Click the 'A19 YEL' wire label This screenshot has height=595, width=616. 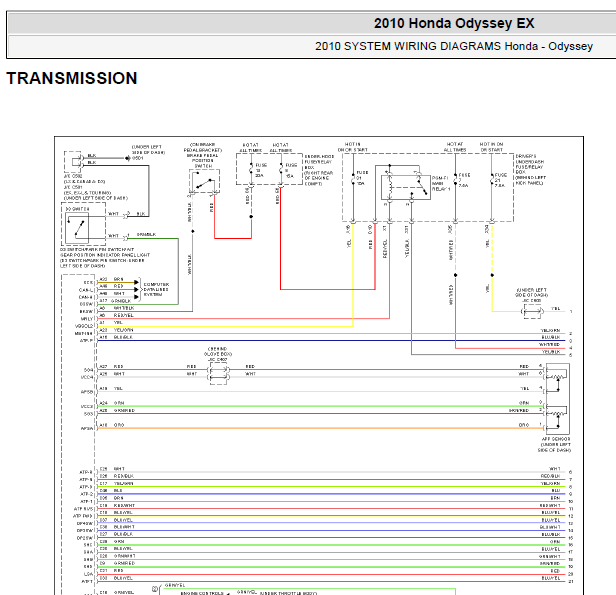[111, 388]
